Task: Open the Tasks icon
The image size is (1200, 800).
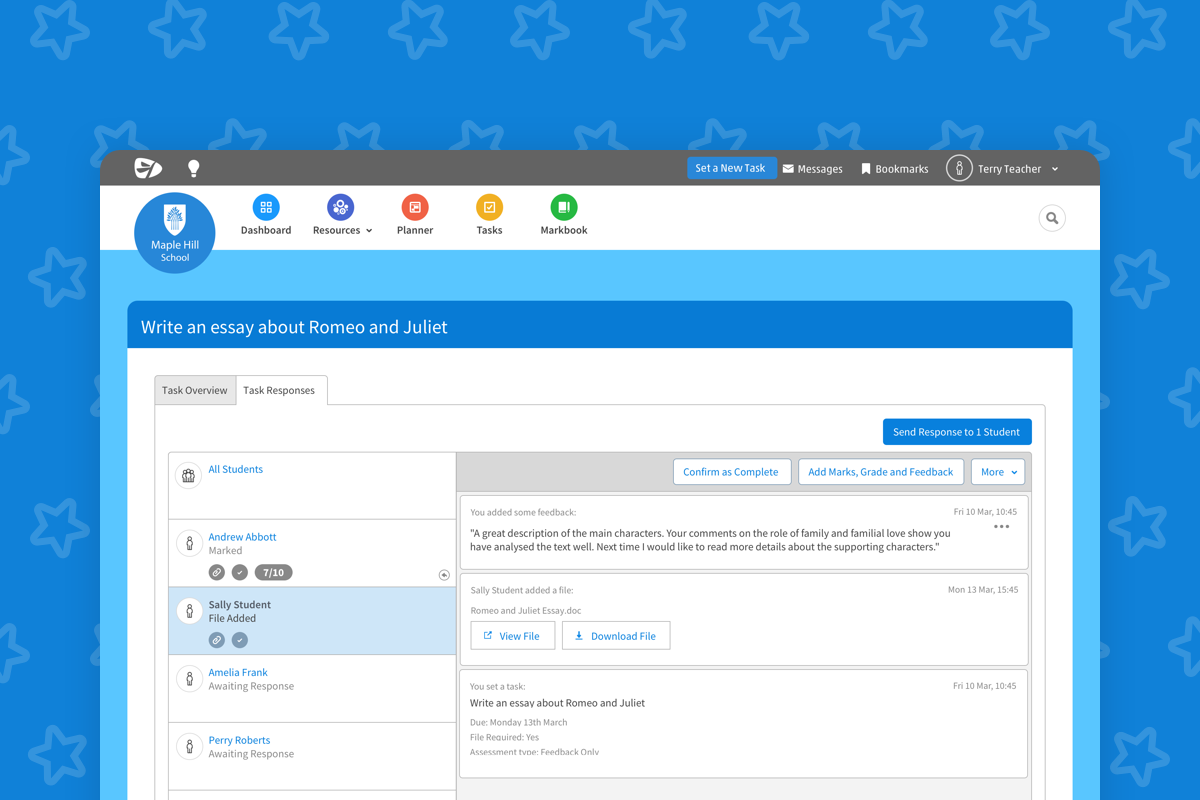Action: [489, 207]
